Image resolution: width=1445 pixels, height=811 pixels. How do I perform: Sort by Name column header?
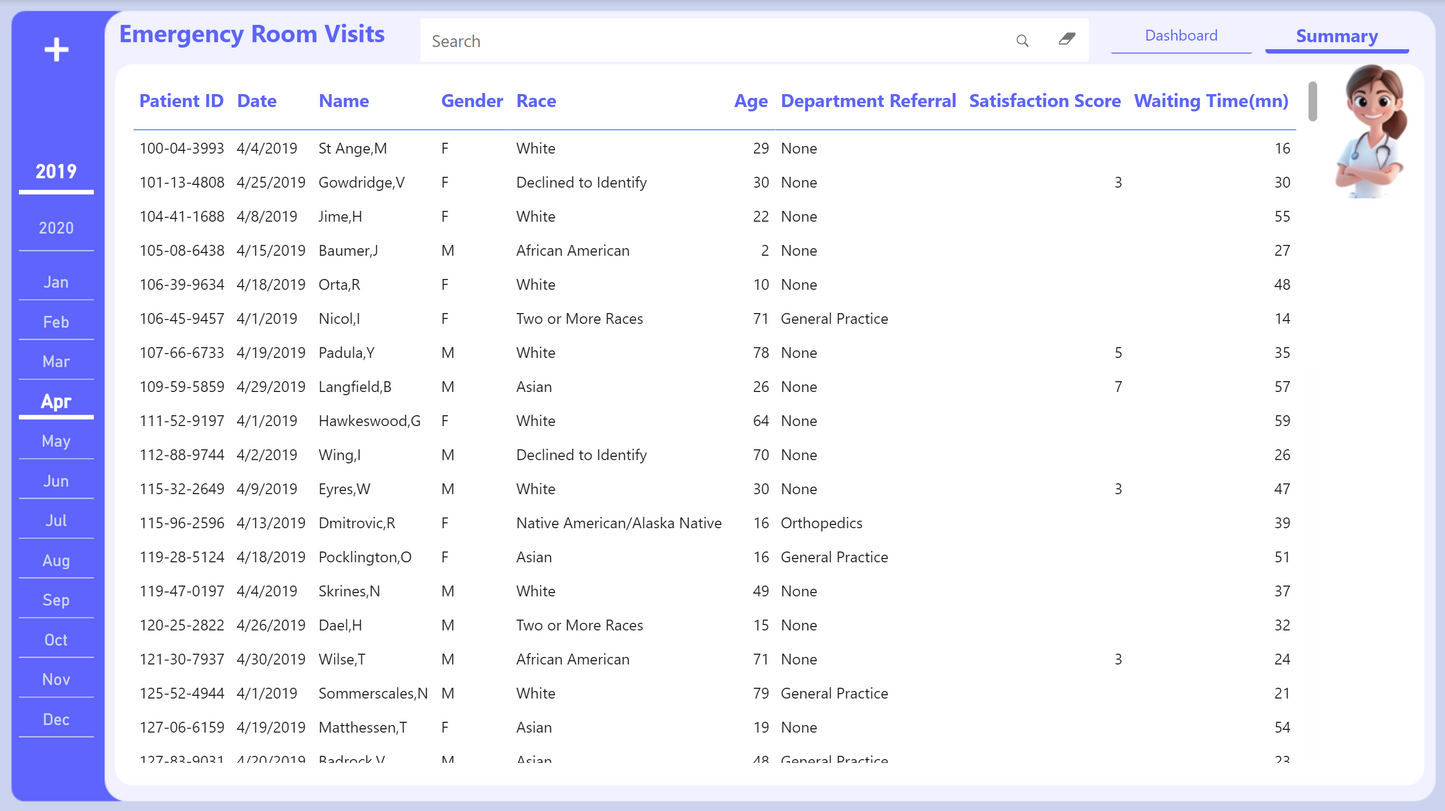pyautogui.click(x=344, y=101)
